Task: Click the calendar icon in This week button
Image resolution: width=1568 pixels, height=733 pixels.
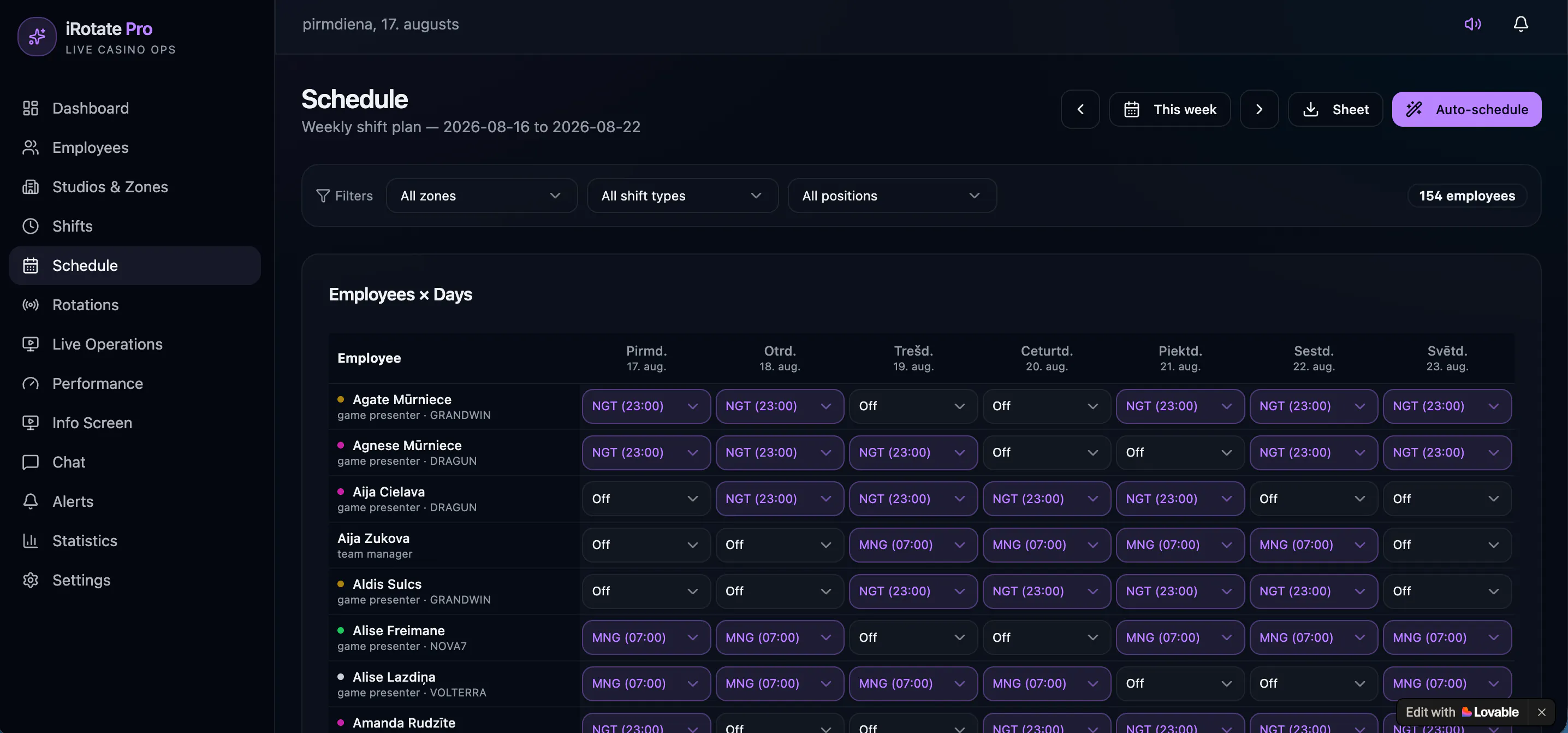Action: (1132, 110)
